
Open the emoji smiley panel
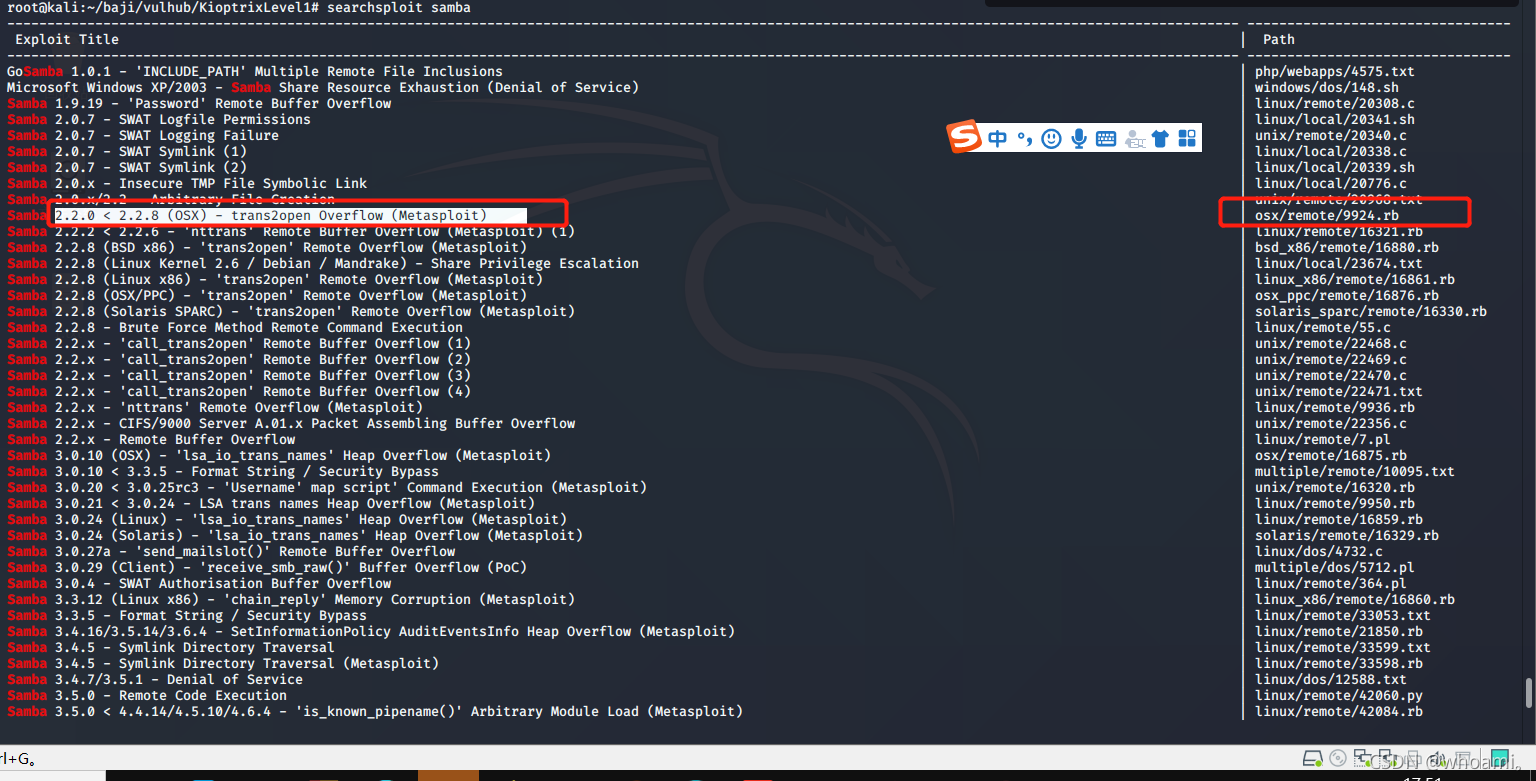1051,139
